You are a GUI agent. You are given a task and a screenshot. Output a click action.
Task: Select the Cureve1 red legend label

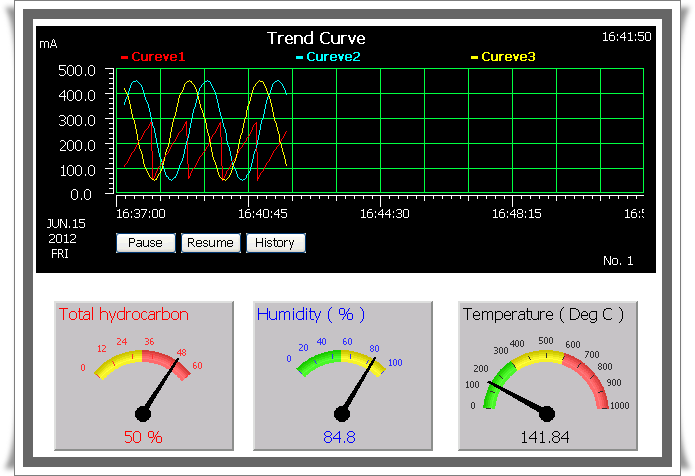(158, 57)
